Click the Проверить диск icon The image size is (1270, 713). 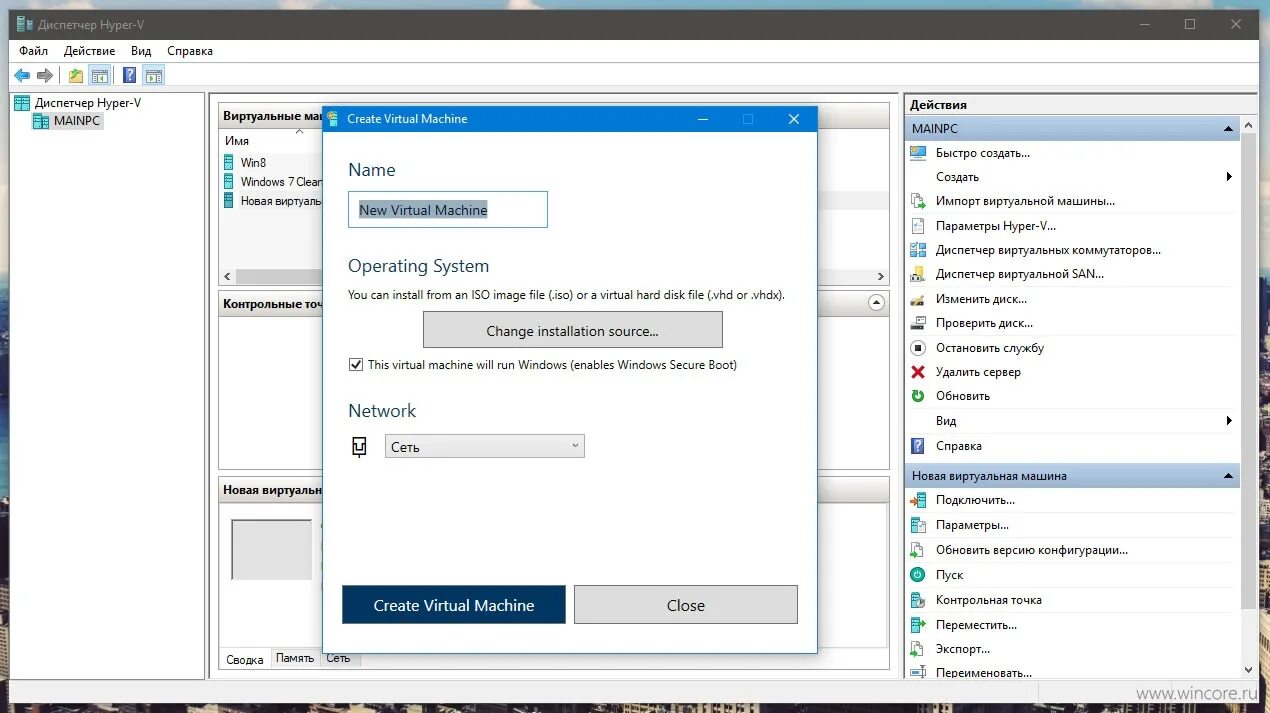click(x=918, y=323)
